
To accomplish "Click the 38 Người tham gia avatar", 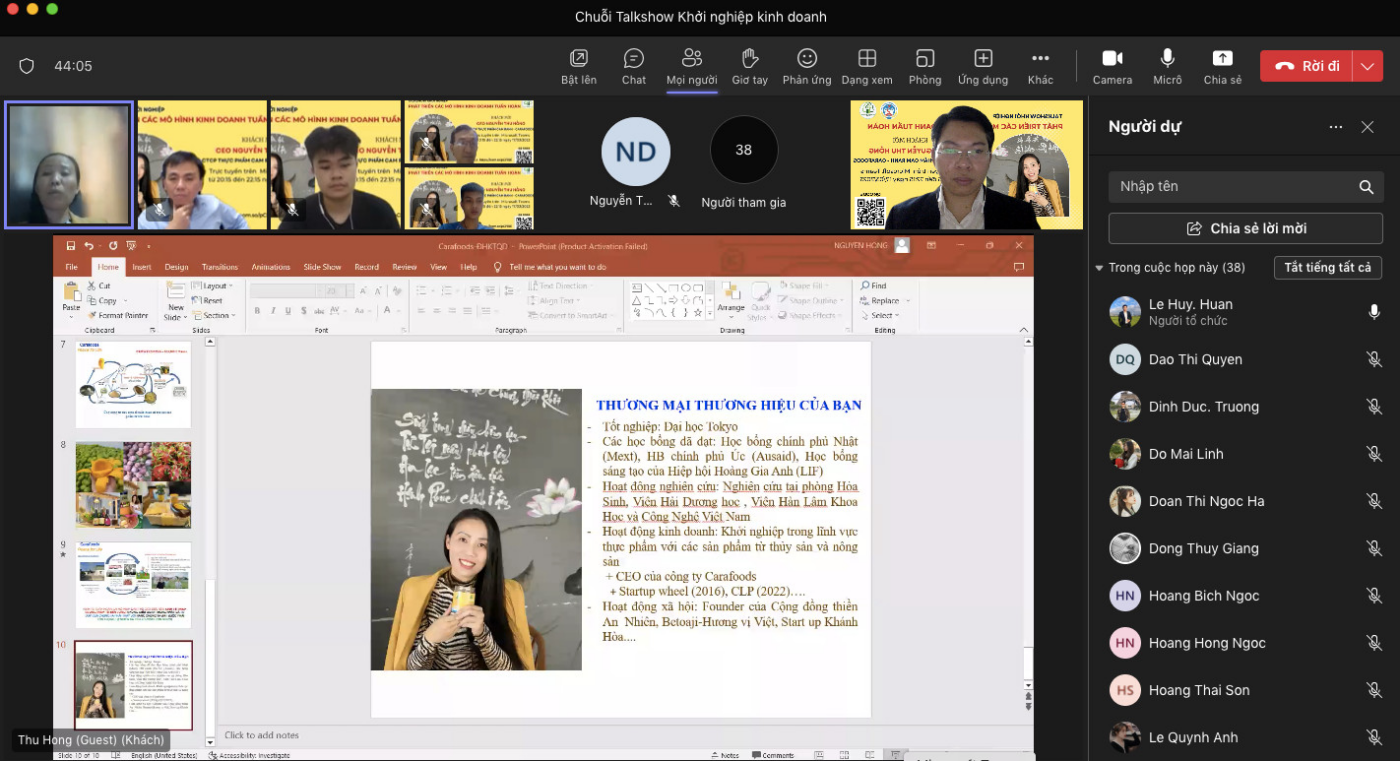I will 743,150.
